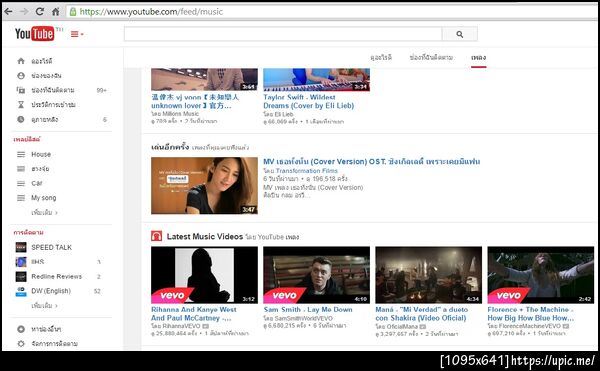Open the browser home page icon
This screenshot has height=371, width=600.
[x=55, y=11]
